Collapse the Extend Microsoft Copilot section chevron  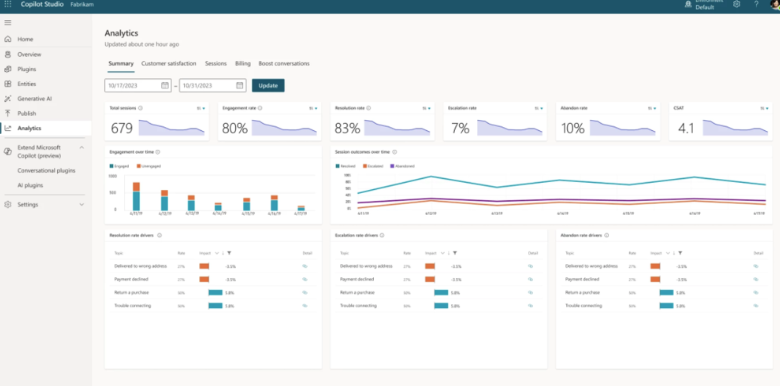(82, 148)
